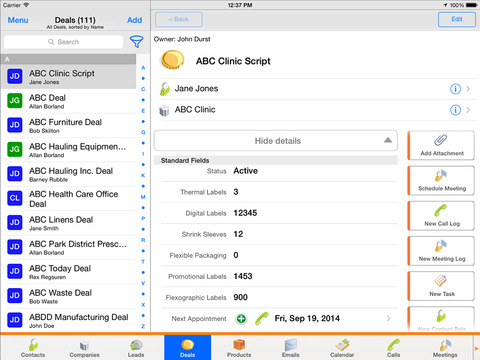Open the Products tab
480x360 pixels.
(239, 348)
